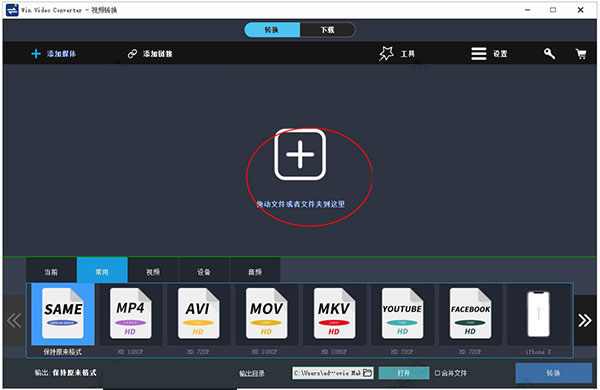
Task: Click the 添加媒体 Add Media label
Action: [61, 54]
